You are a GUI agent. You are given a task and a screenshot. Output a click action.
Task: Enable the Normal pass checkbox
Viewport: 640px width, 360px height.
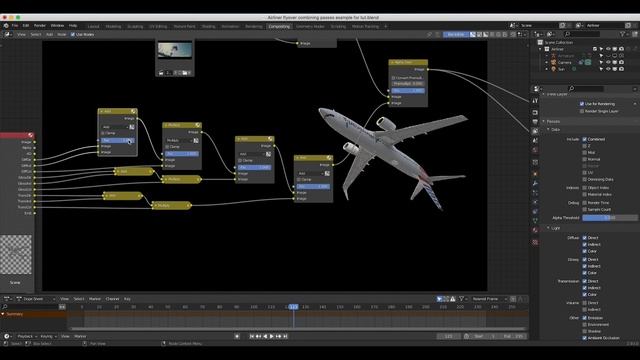click(x=585, y=159)
